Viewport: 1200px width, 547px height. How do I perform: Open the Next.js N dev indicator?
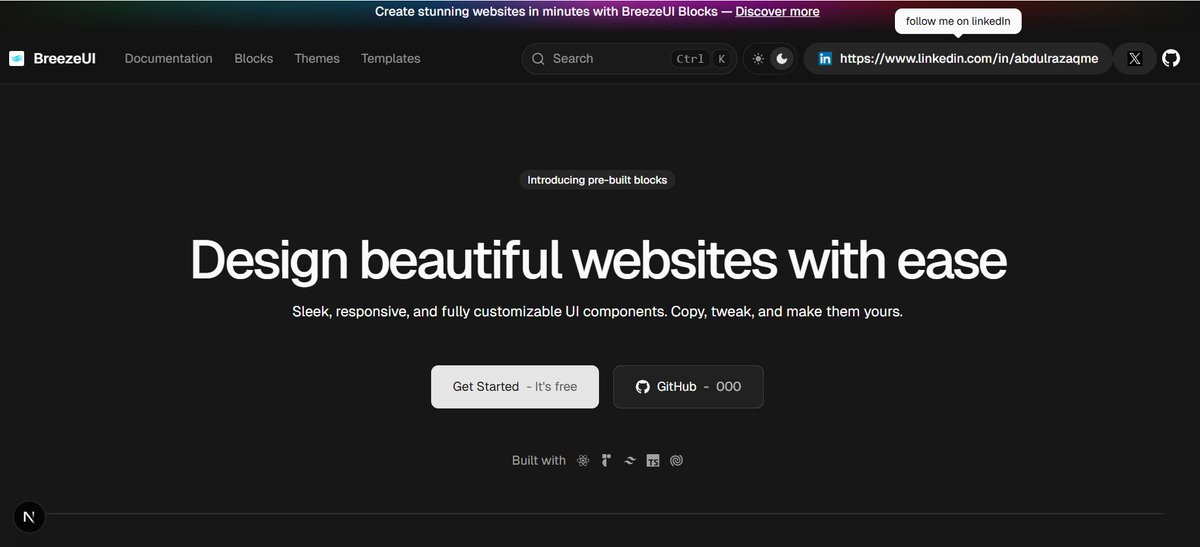click(29, 517)
